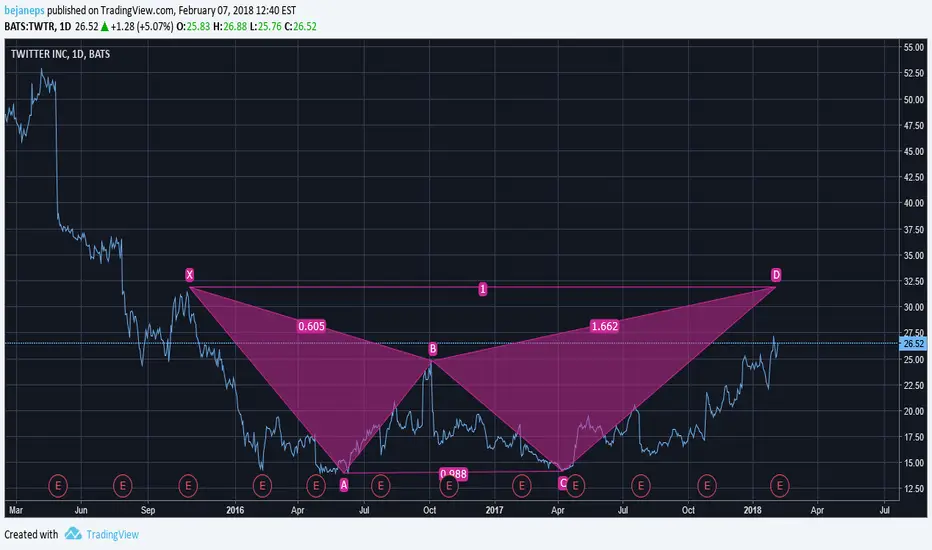The height and width of the screenshot is (550, 932).
Task: Click the Sep label on time axis
Action: (x=148, y=510)
